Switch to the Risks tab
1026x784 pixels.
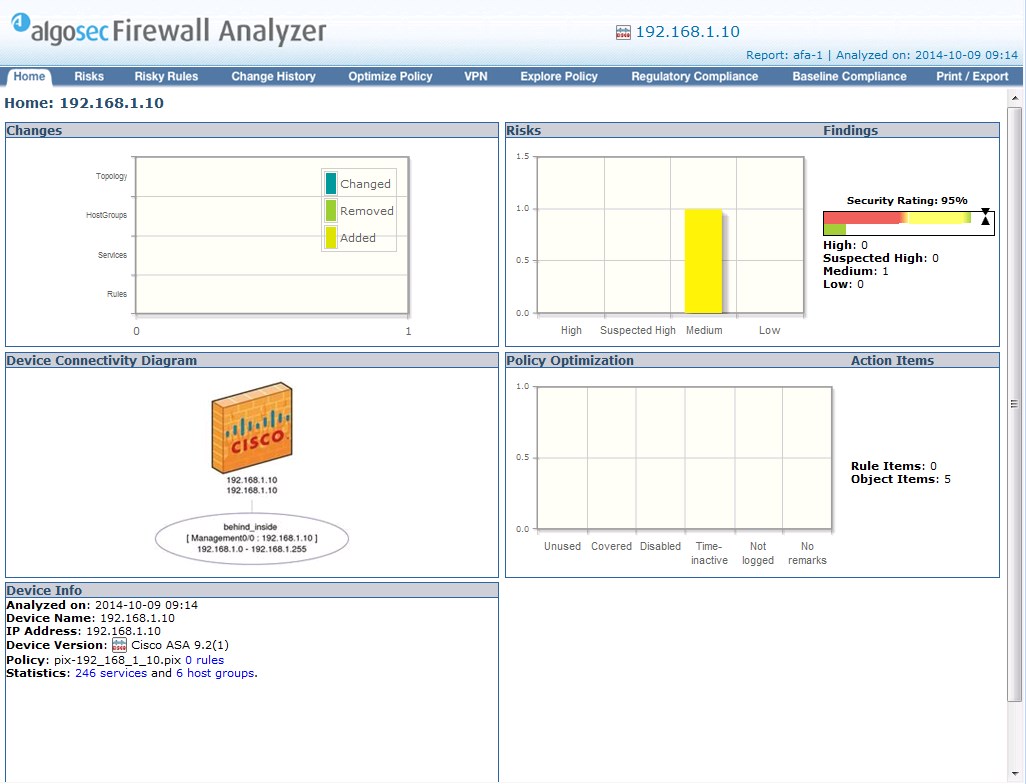point(89,76)
